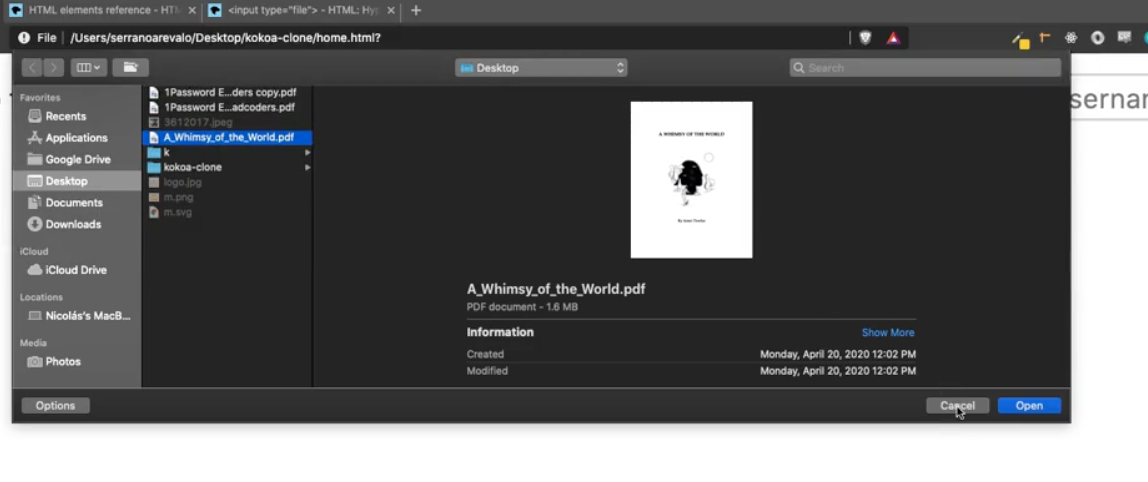
Task: Click the file dialog Search field
Action: (925, 67)
